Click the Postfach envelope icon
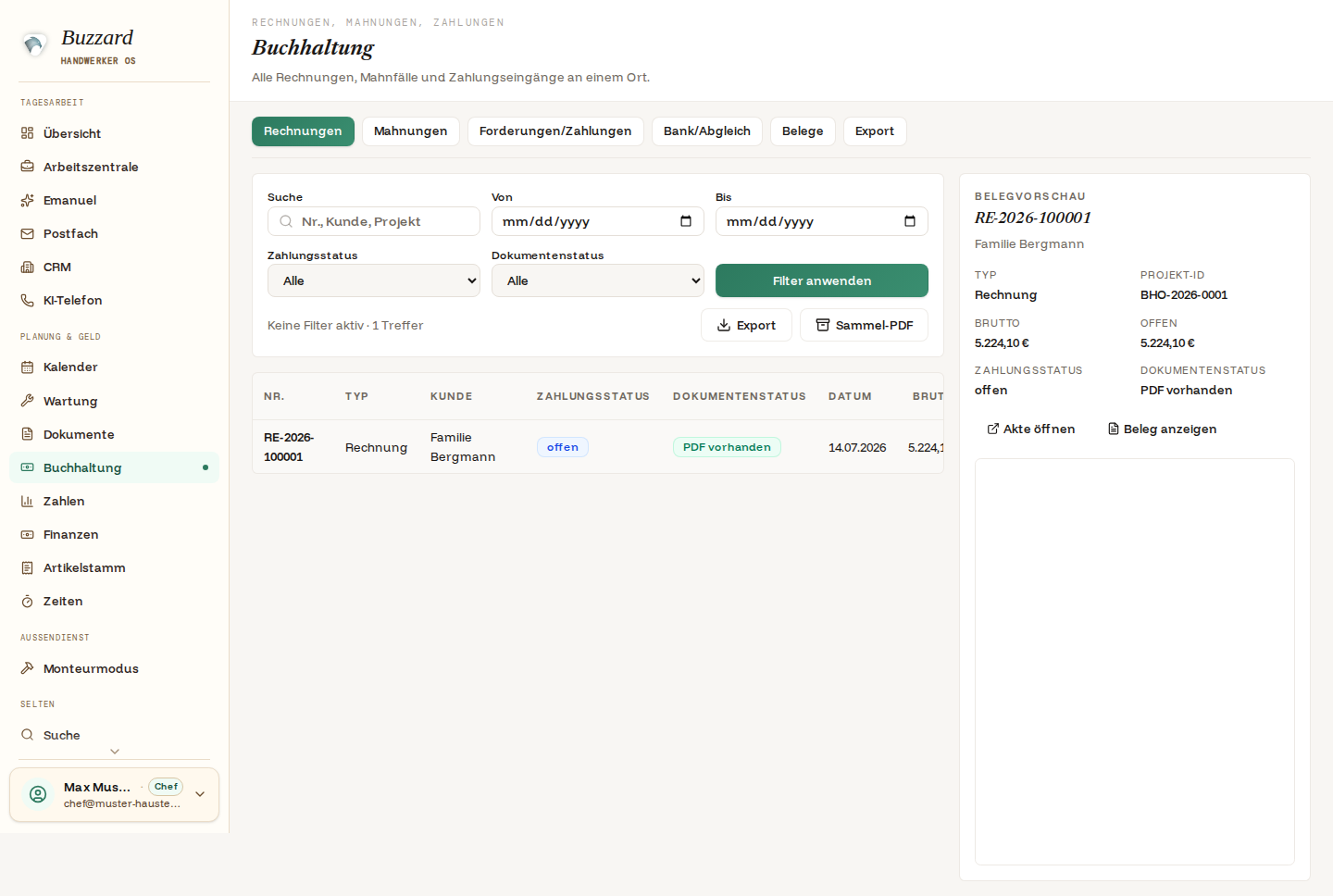This screenshot has width=1333, height=896. click(x=28, y=233)
